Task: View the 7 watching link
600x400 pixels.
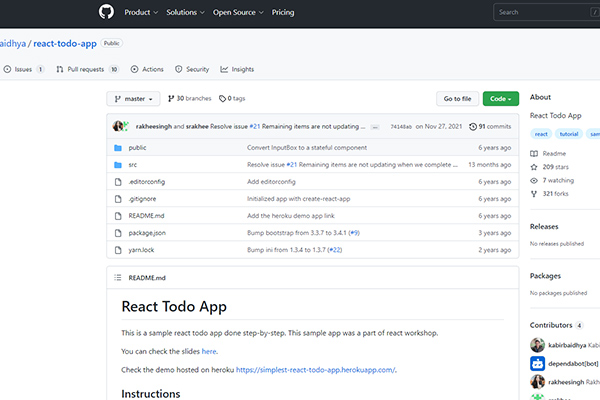Action: tap(552, 180)
